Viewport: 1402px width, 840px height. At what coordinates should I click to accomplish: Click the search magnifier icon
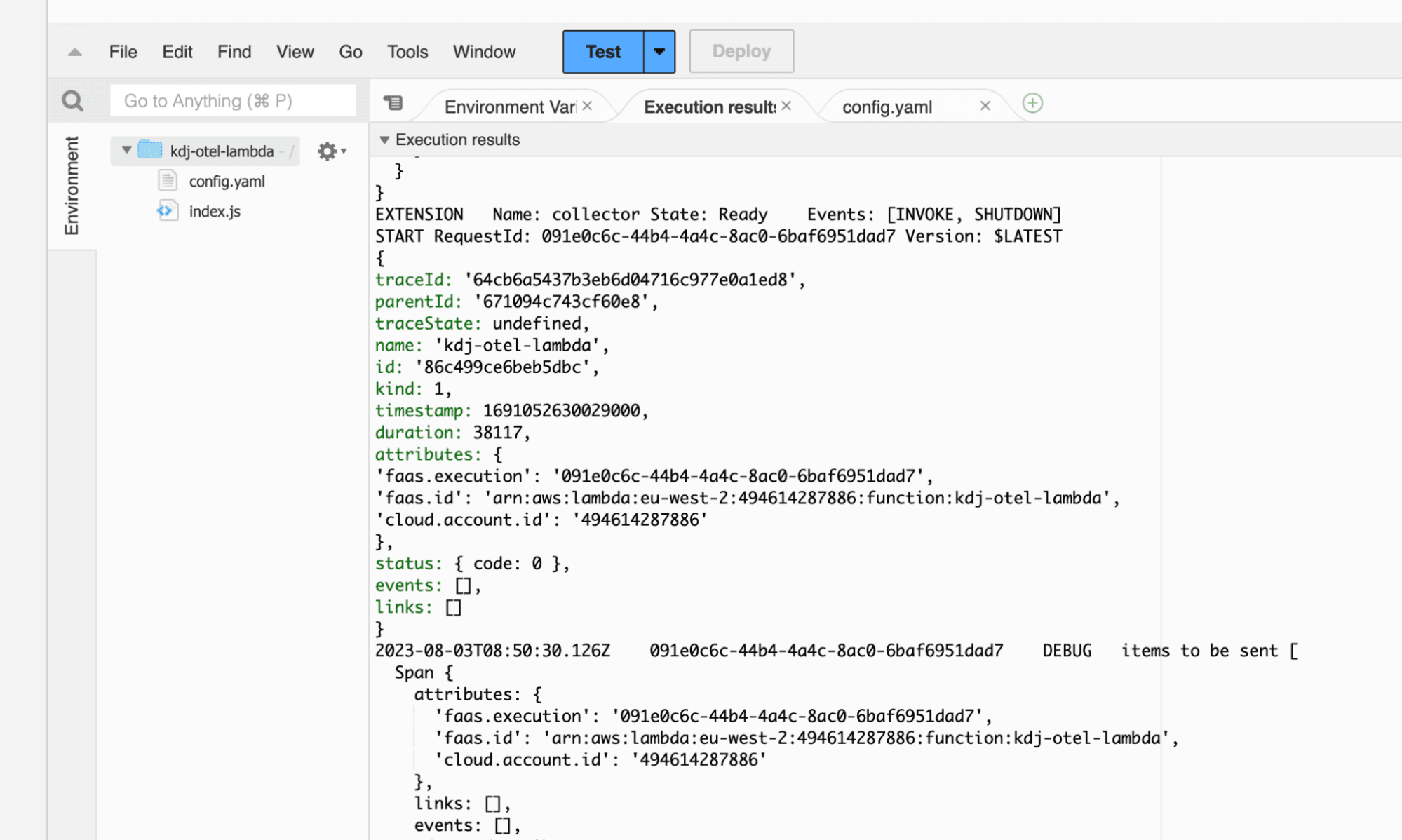pos(72,100)
